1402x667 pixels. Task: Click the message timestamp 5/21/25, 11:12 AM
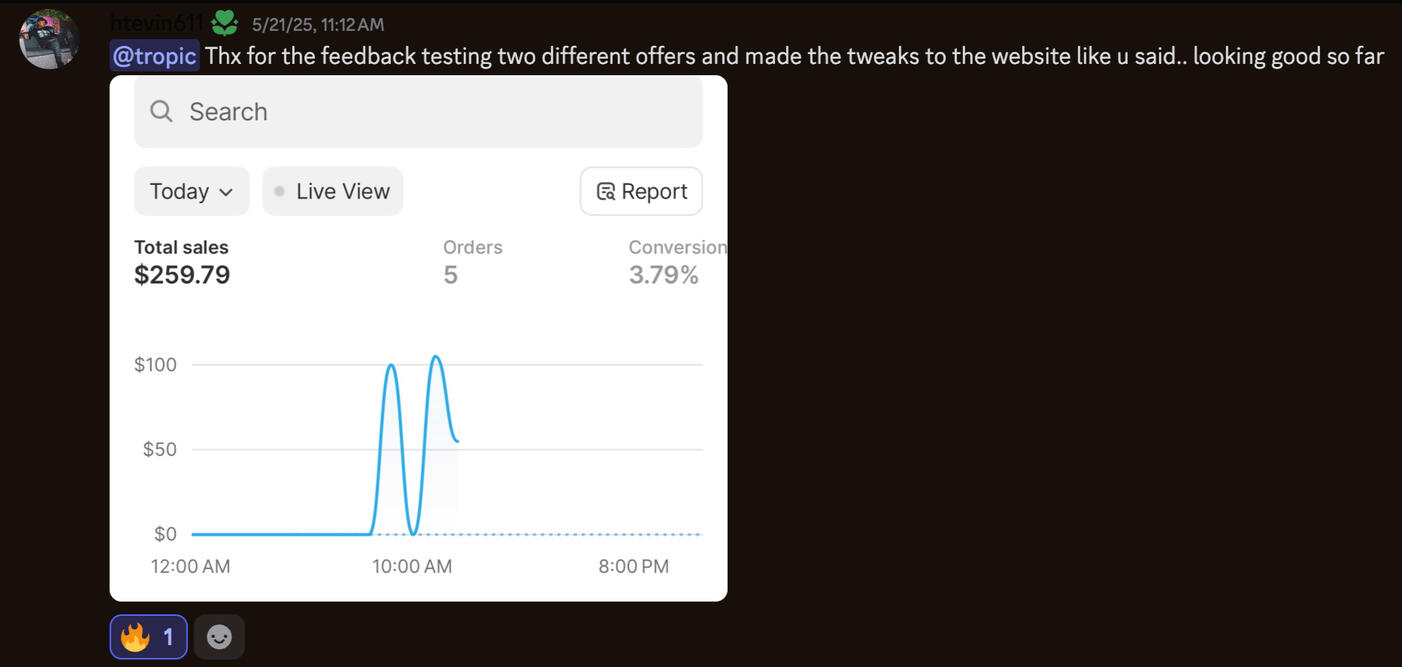pos(318,24)
